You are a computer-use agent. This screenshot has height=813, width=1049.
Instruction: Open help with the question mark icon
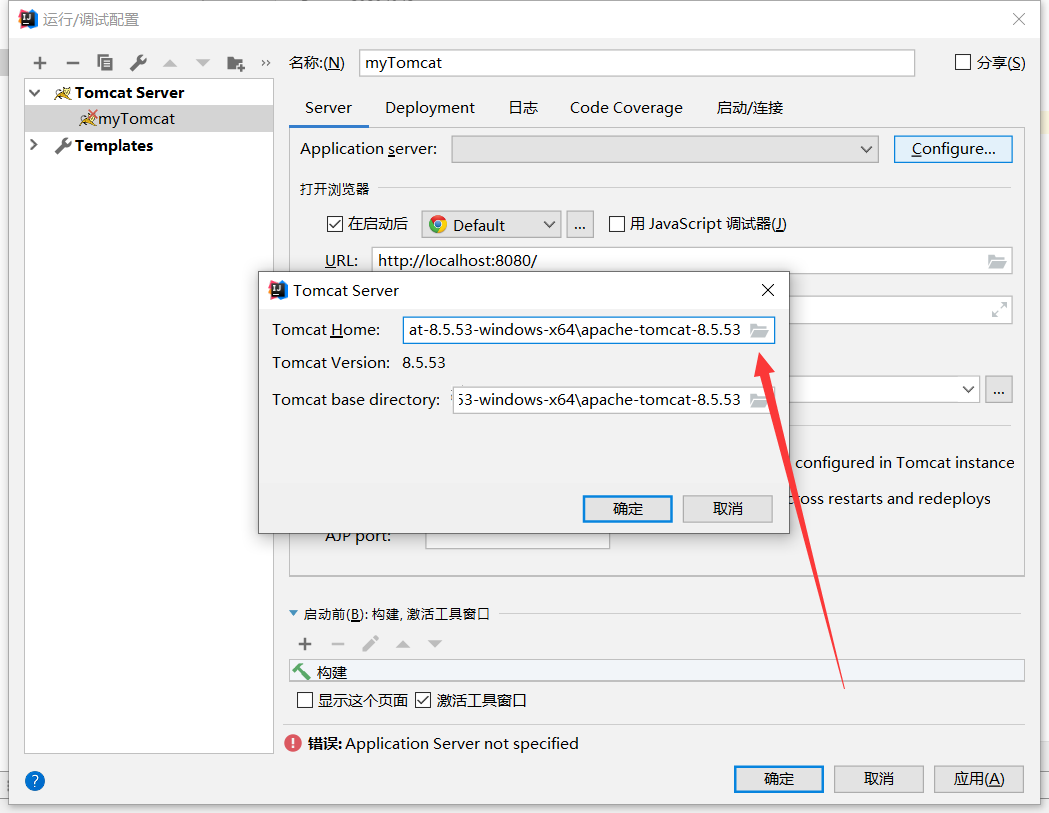35,780
